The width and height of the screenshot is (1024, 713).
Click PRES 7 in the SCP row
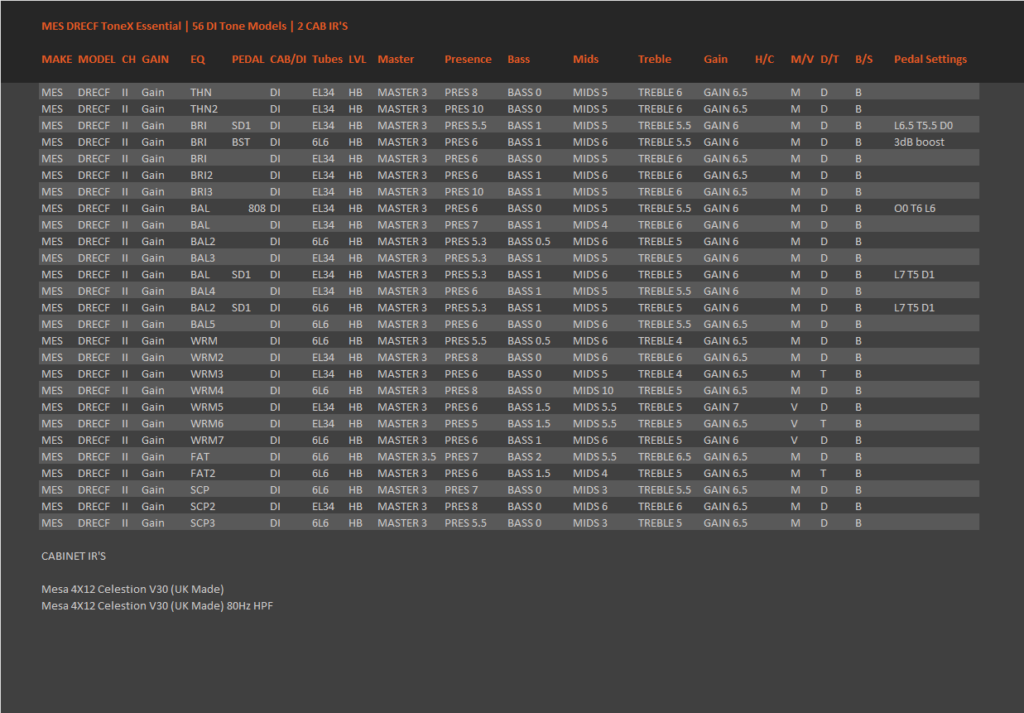tap(461, 490)
